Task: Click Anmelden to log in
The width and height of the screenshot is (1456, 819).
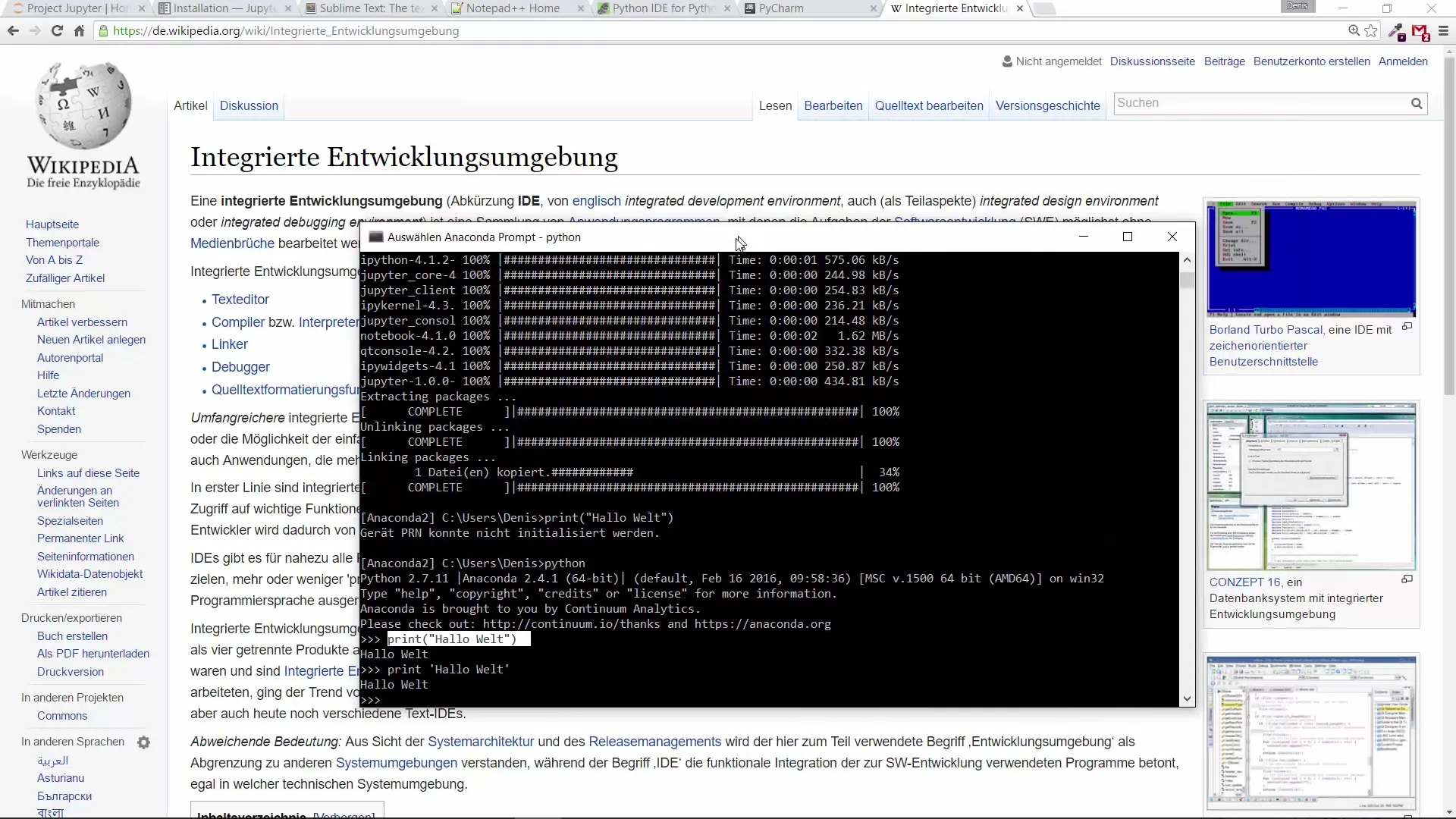Action: 1403,61
